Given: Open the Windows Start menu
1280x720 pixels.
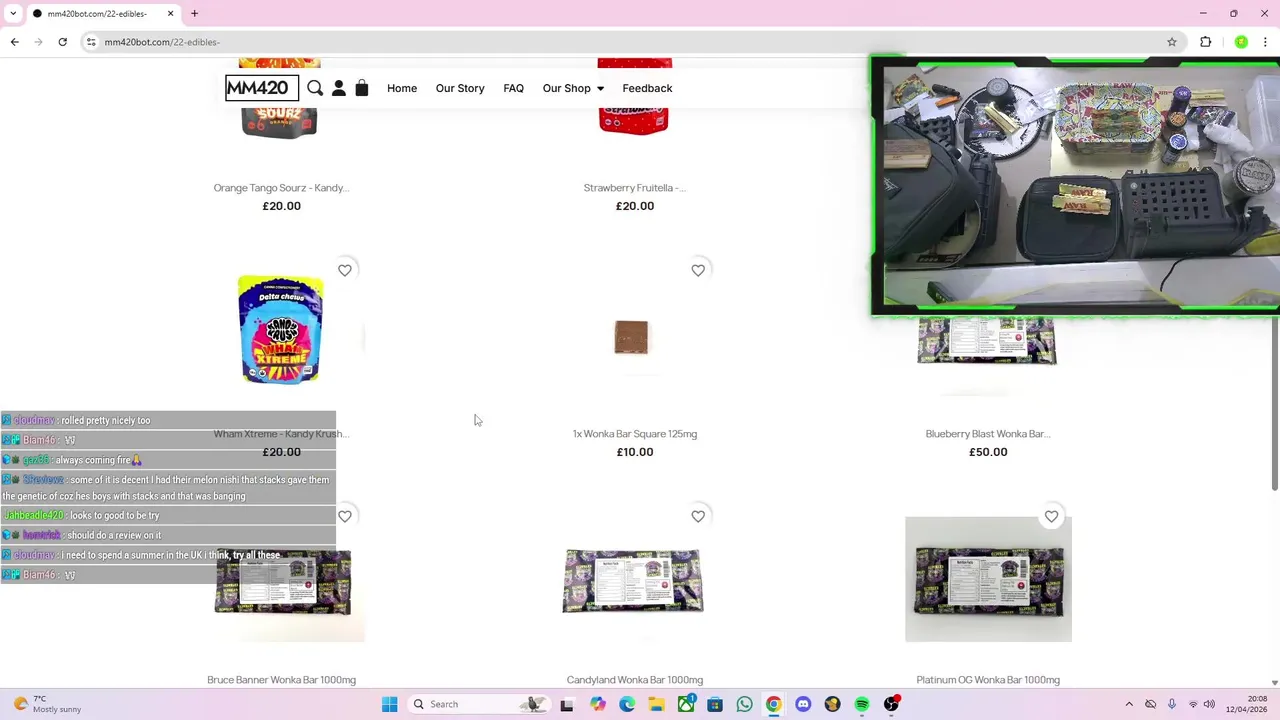Looking at the screenshot, I should [x=390, y=704].
